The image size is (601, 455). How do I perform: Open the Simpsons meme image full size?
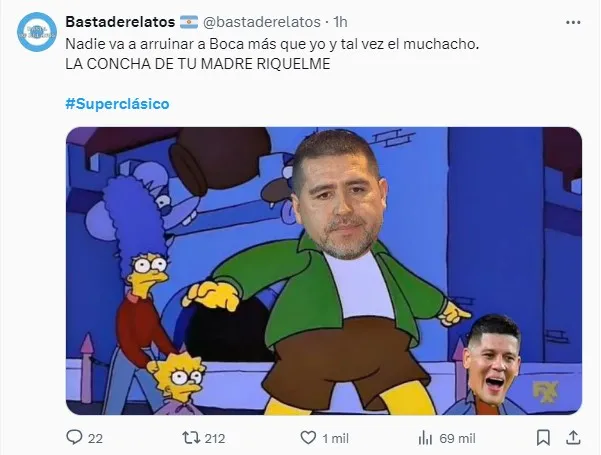pos(324,271)
